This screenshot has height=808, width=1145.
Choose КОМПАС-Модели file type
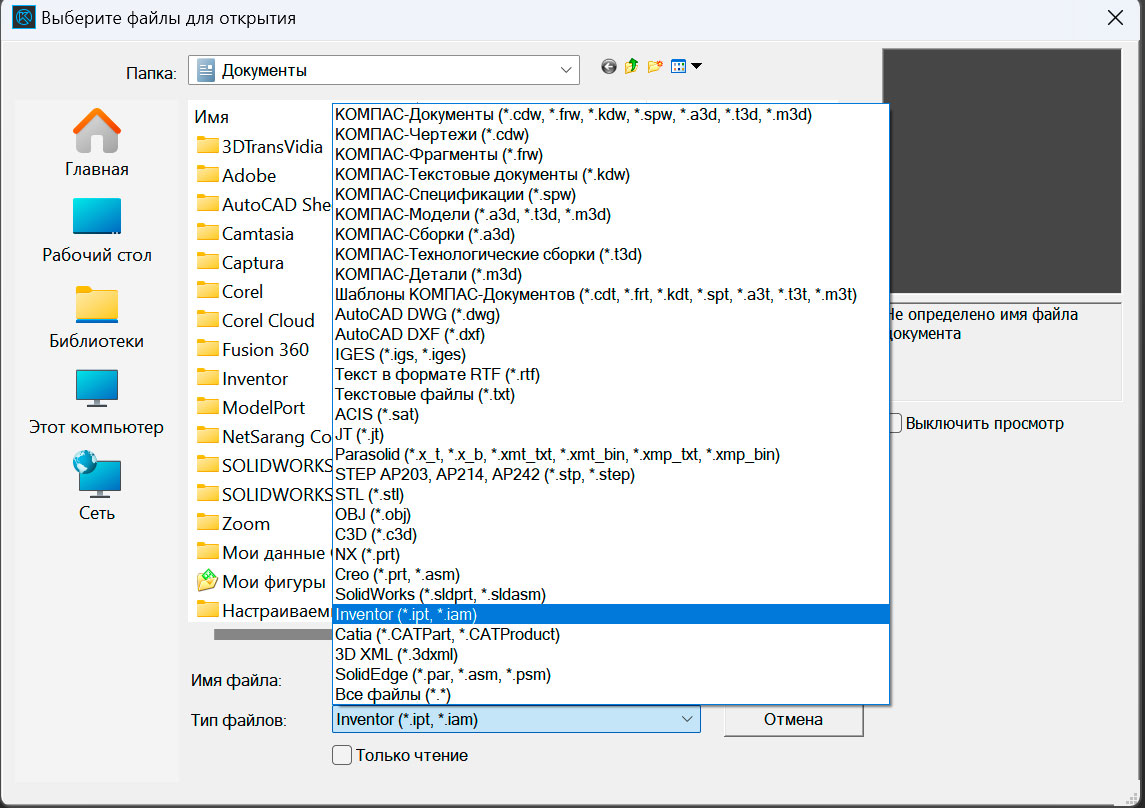[x=610, y=215]
